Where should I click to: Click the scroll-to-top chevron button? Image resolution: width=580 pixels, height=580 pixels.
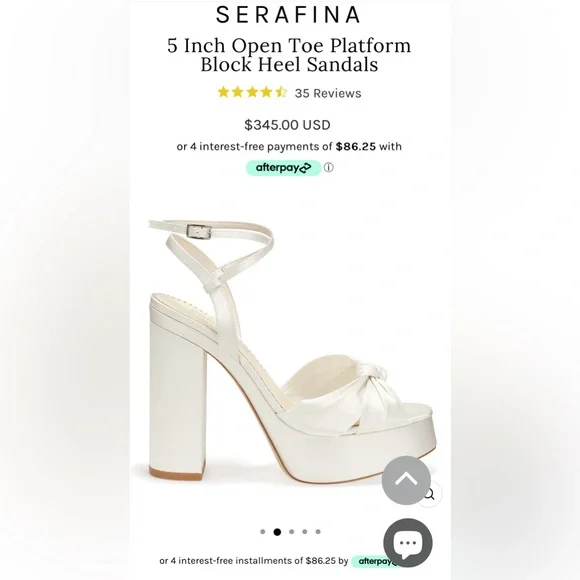click(406, 480)
